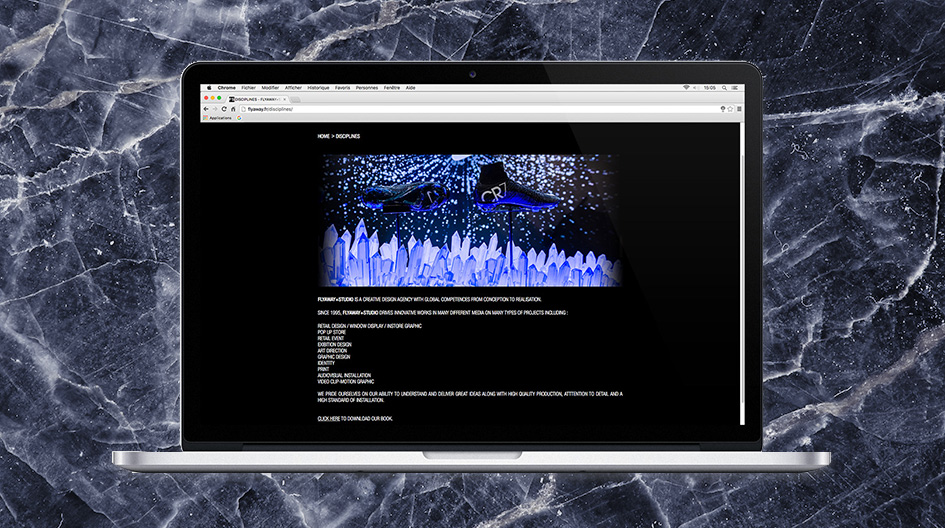Open the Historique menu
The width and height of the screenshot is (945, 528).
pyautogui.click(x=318, y=88)
